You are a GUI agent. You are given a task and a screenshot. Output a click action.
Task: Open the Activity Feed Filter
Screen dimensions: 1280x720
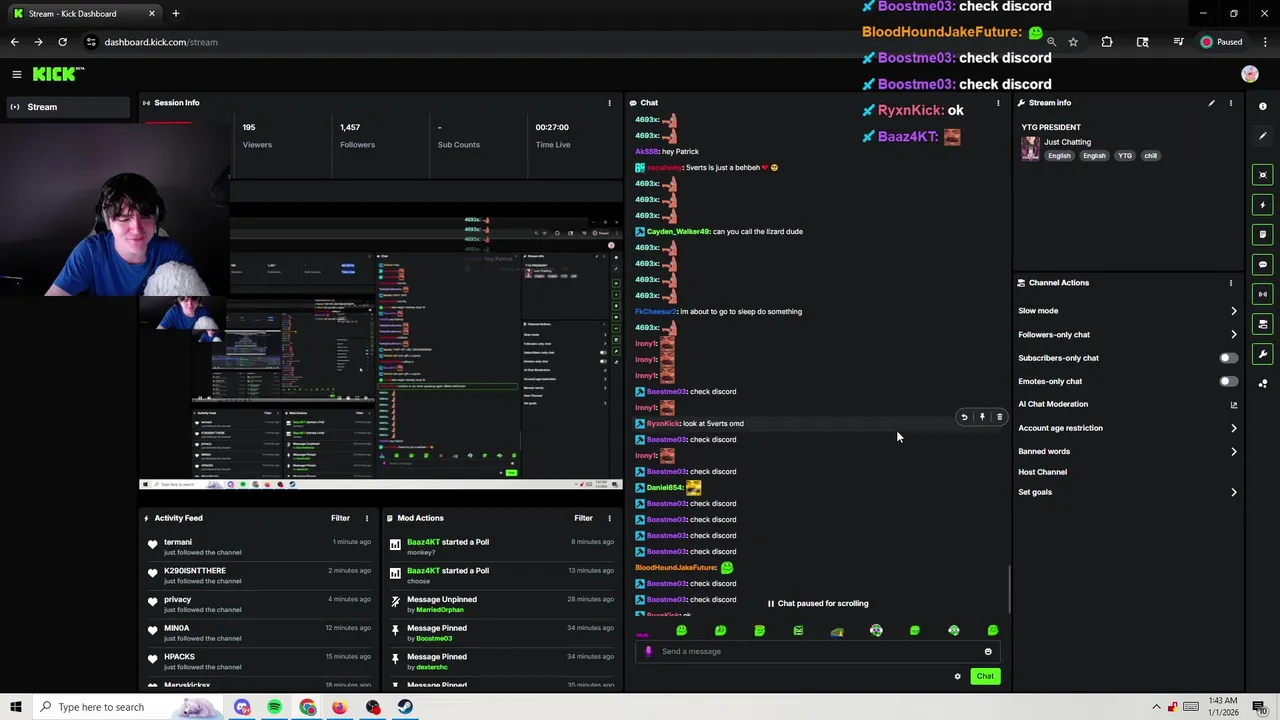[340, 518]
